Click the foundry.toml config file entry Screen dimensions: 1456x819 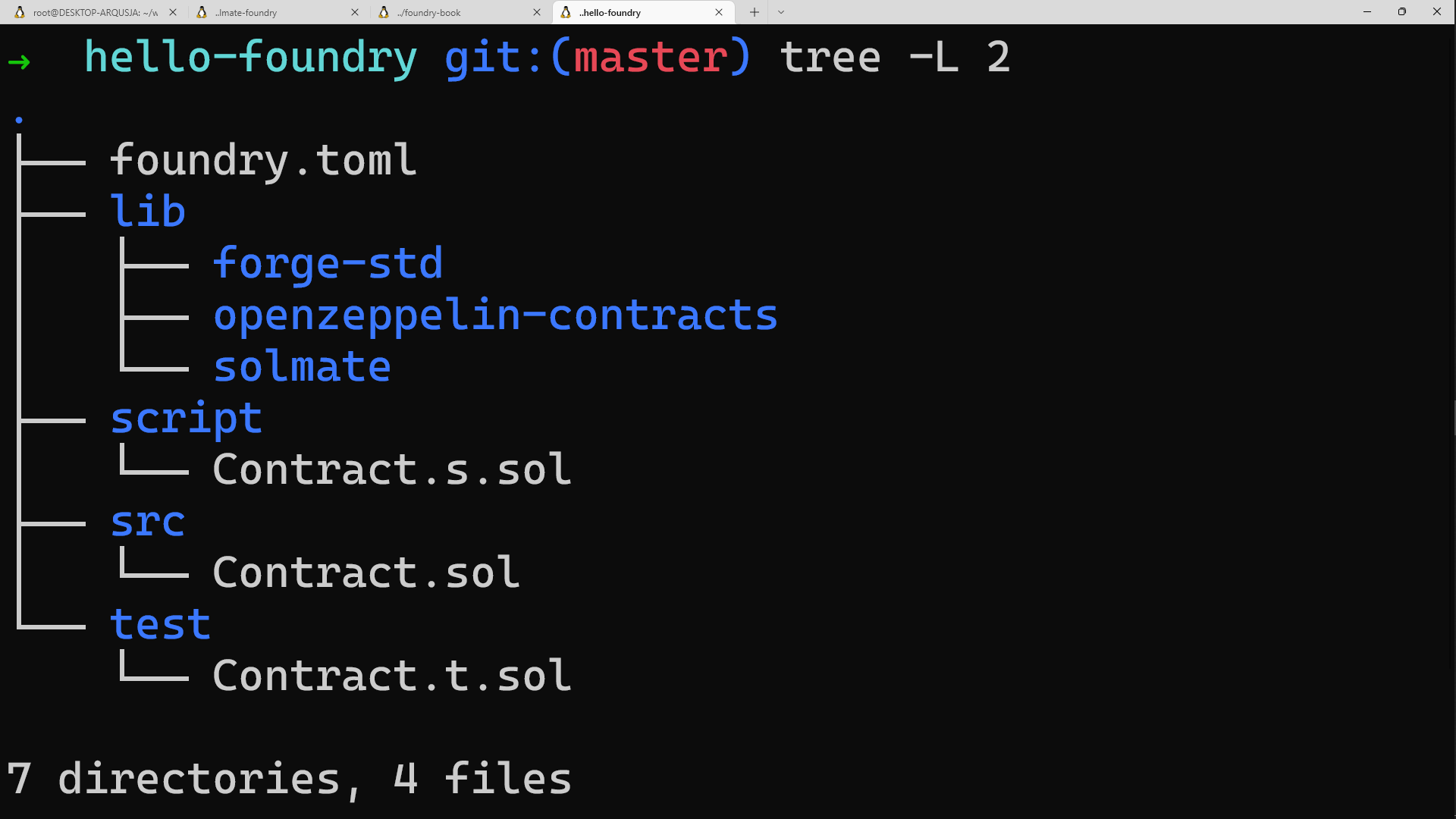pyautogui.click(x=263, y=160)
